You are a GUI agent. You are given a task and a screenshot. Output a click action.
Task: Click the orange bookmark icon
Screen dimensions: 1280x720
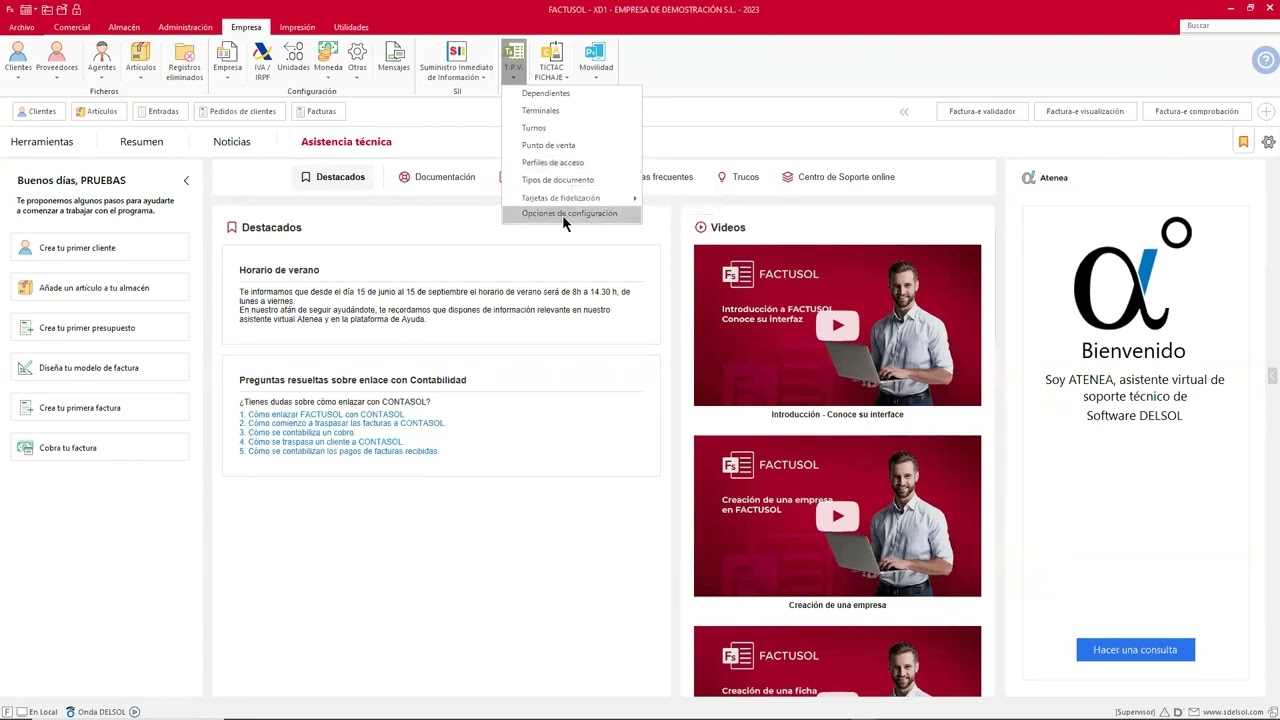pos(1243,142)
